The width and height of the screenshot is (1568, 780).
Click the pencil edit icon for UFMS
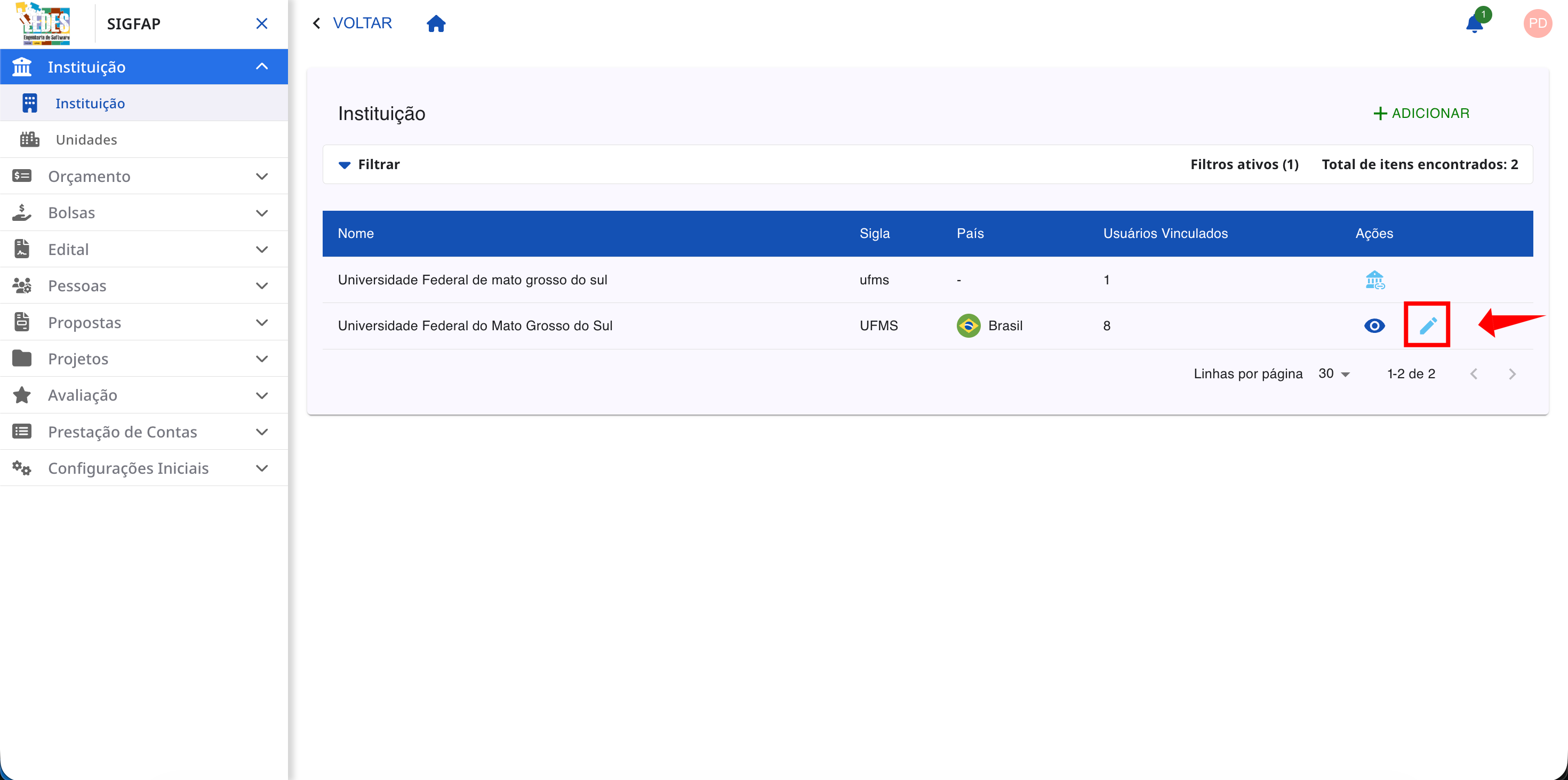pyautogui.click(x=1427, y=326)
